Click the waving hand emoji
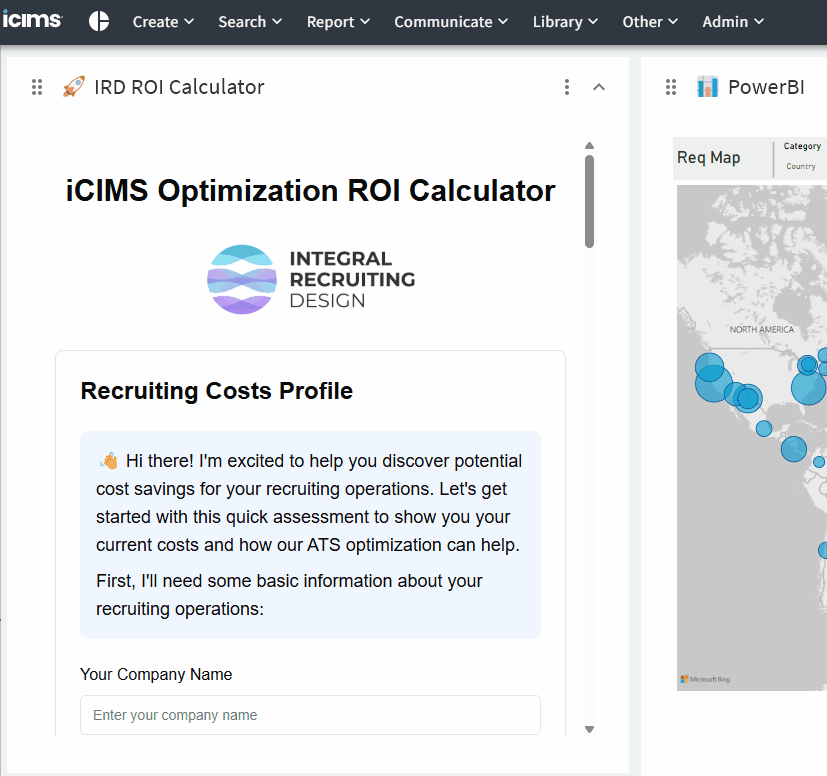Screen dimensions: 827x776 [x=109, y=461]
